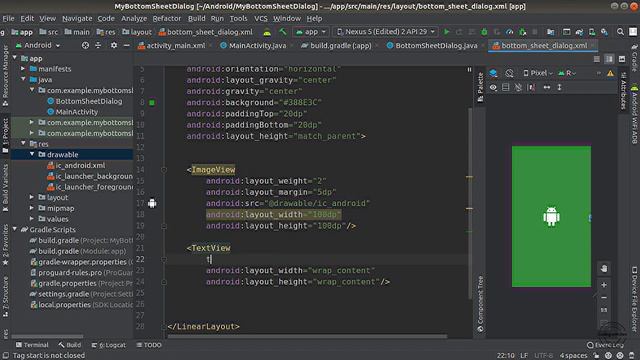Click the Android head icon left of hammer
The height and width of the screenshot is (360, 640).
coord(267,32)
